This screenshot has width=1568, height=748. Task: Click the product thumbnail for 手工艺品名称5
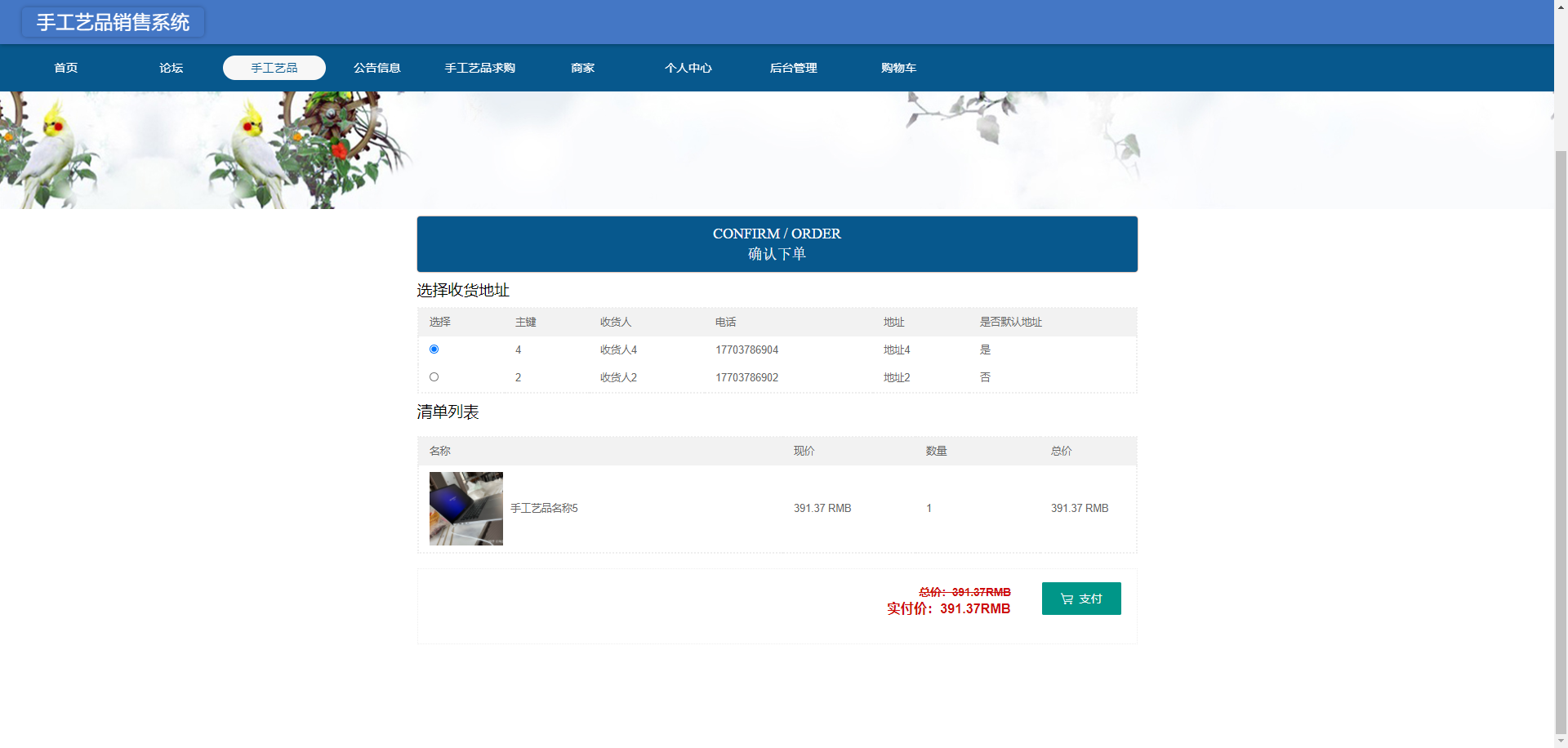[x=465, y=509]
